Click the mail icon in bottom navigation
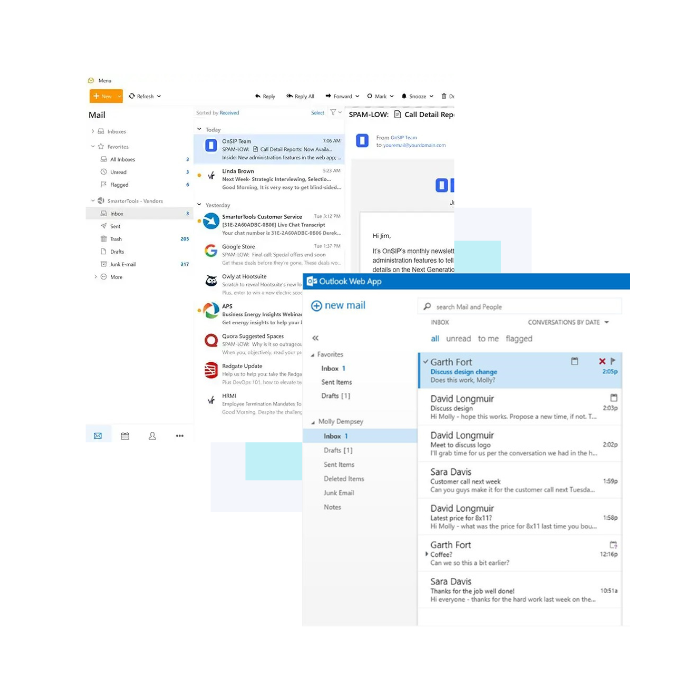The width and height of the screenshot is (700, 700). click(98, 436)
